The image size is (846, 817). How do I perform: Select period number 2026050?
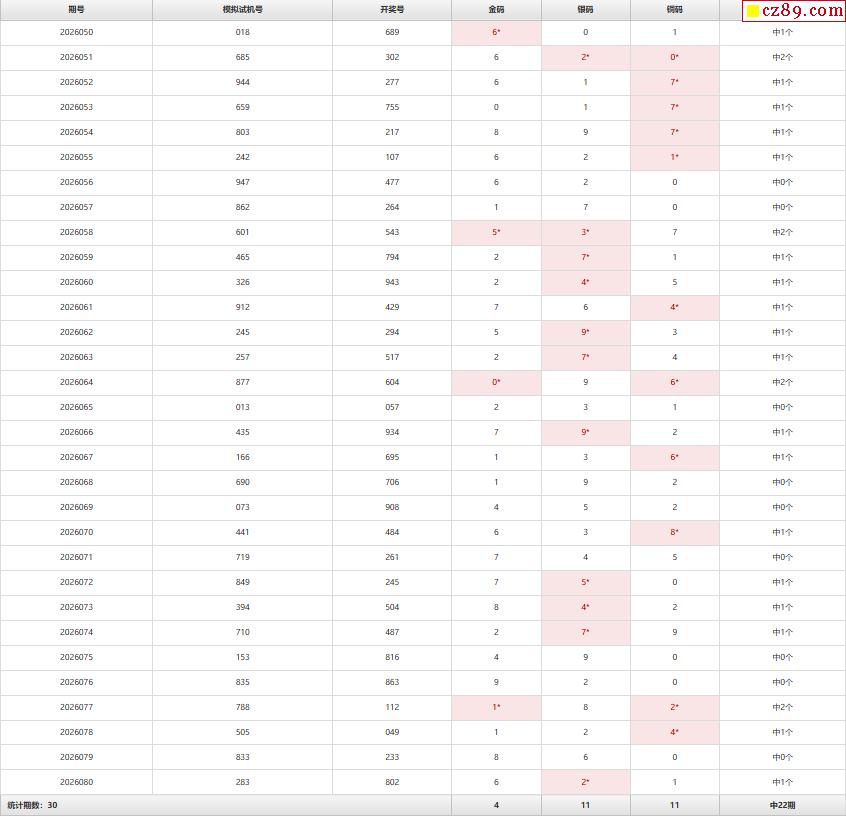[76, 32]
